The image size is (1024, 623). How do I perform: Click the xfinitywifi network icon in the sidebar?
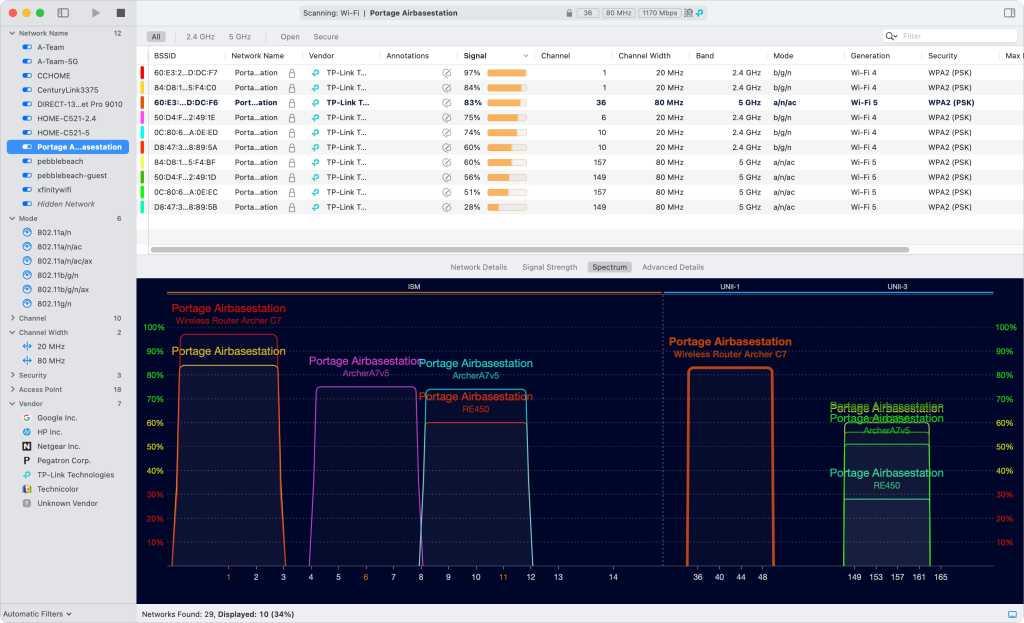[27, 189]
